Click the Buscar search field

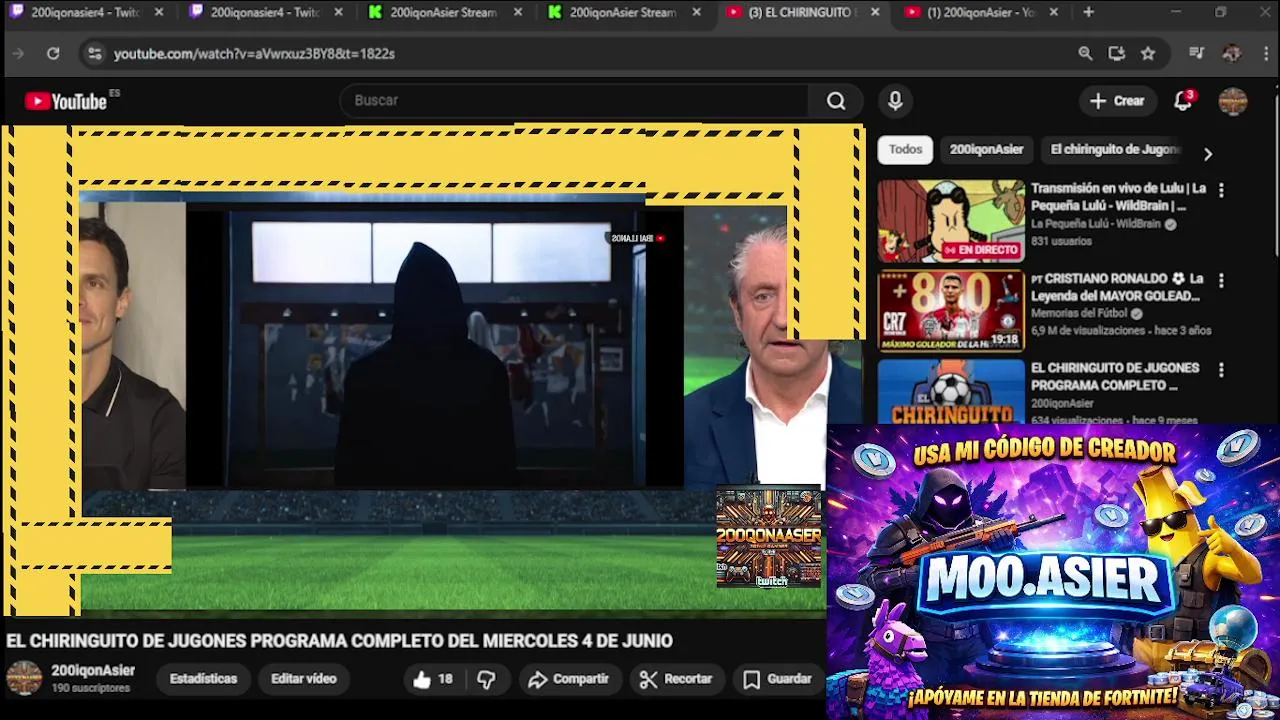(575, 100)
